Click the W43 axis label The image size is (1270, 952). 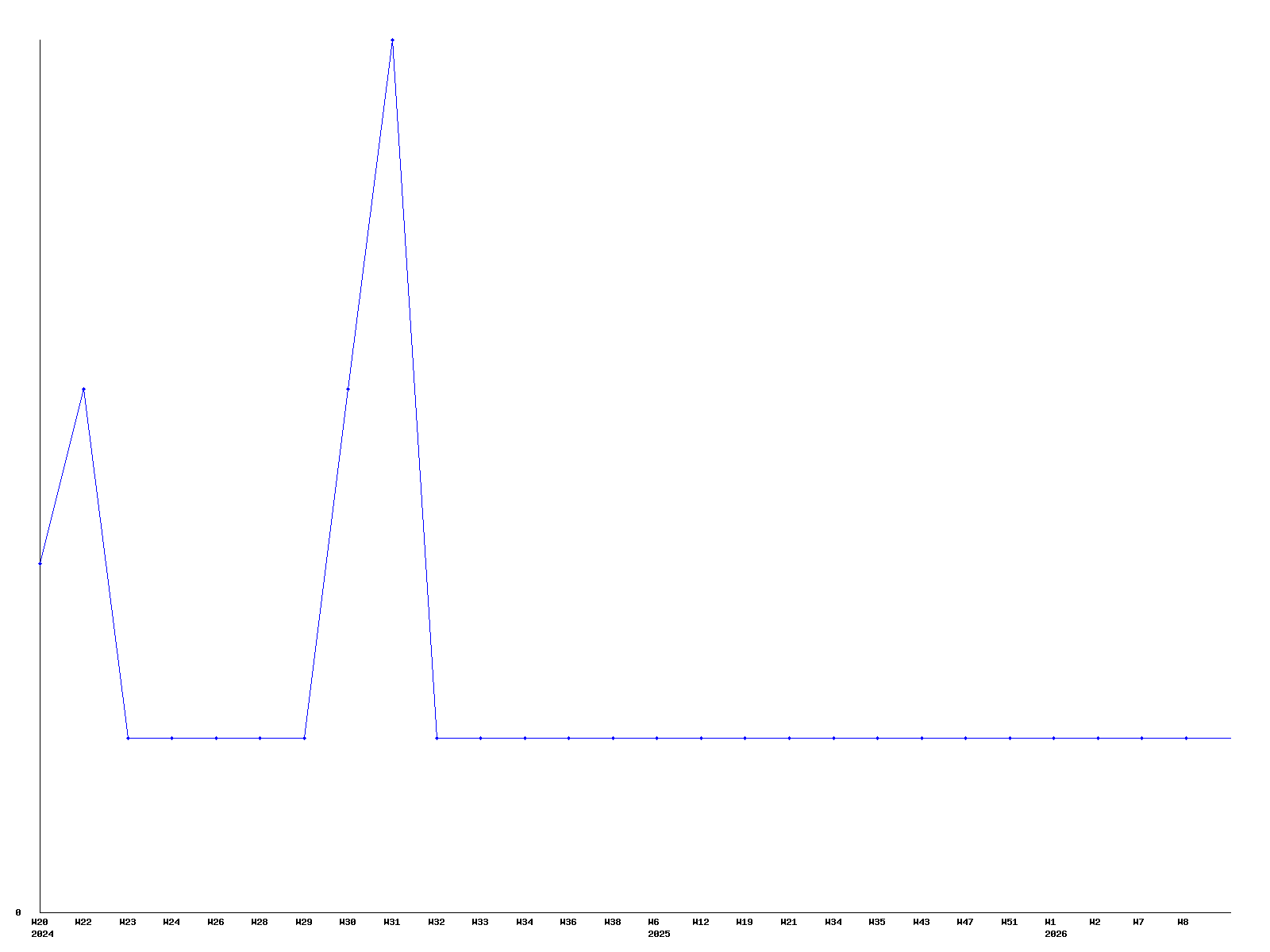(921, 922)
